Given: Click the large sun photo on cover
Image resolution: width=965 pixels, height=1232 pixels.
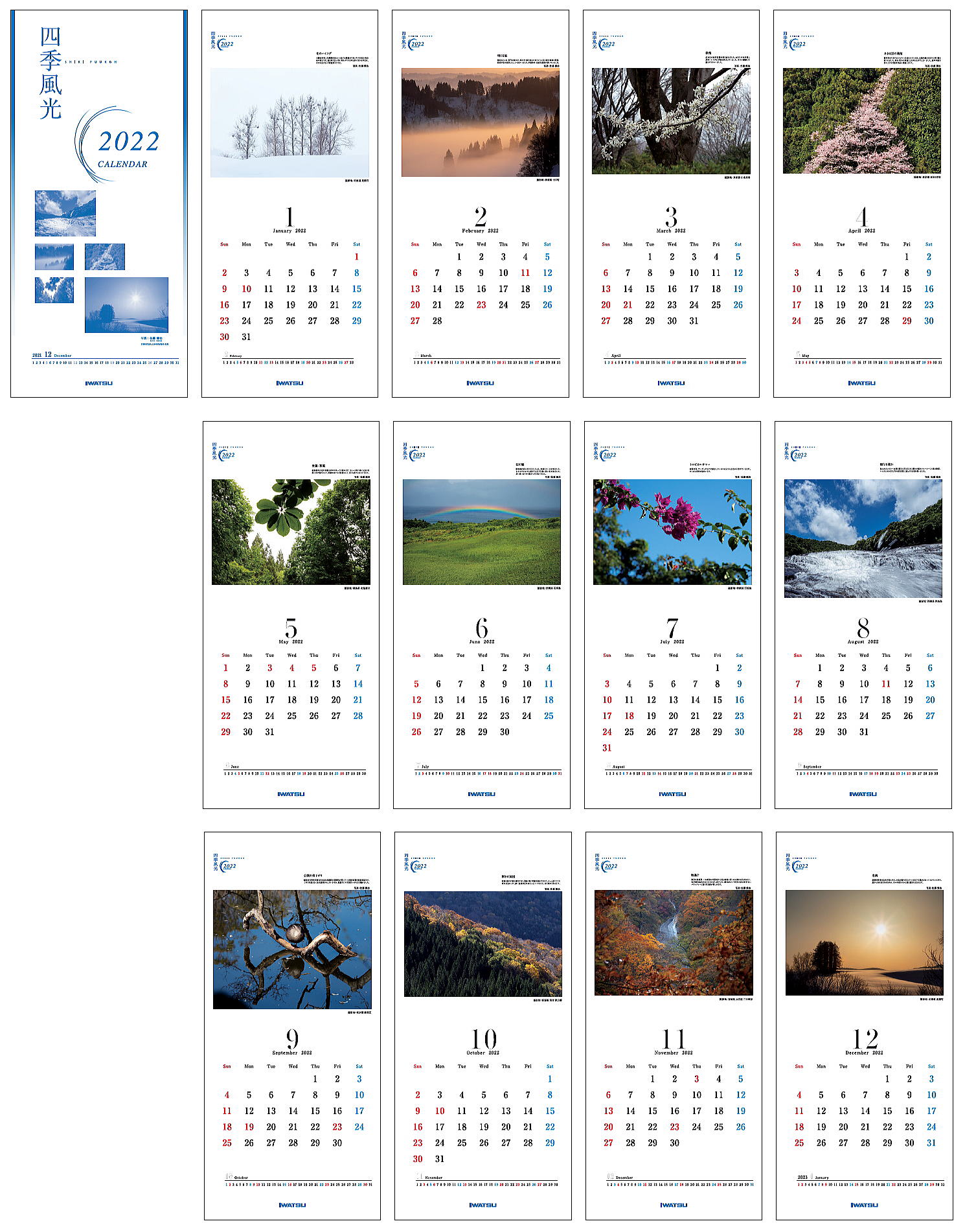Looking at the screenshot, I should pos(126,305).
